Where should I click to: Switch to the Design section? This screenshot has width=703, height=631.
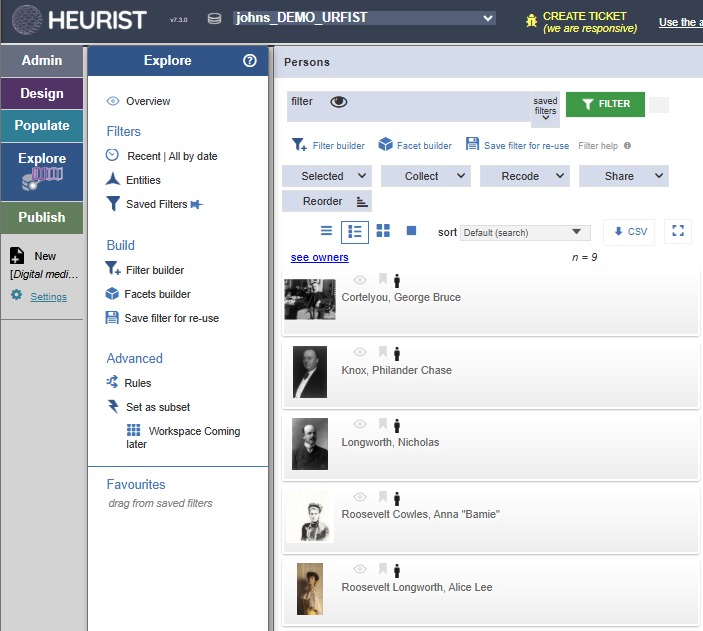42,93
